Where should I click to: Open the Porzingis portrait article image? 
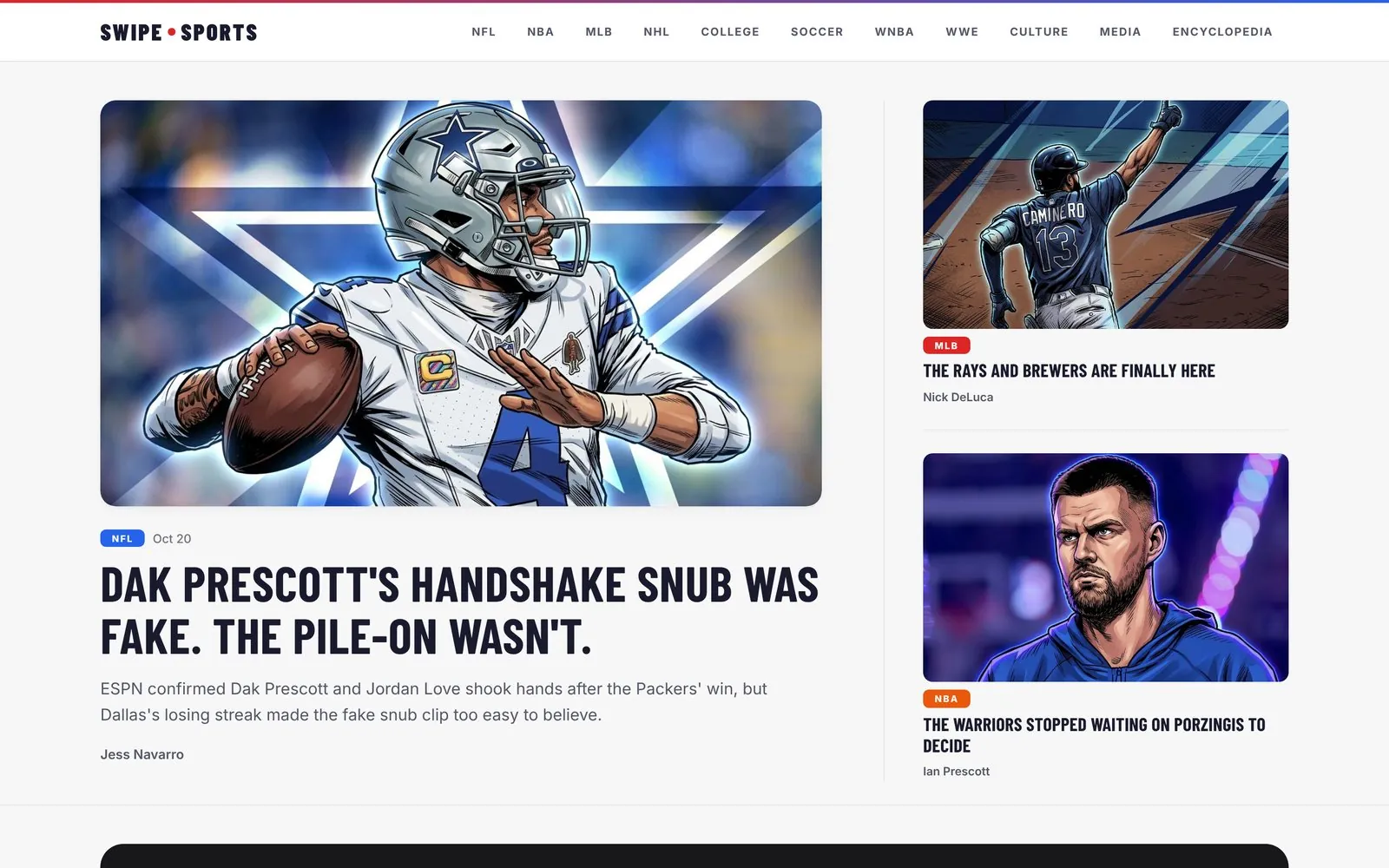coord(1105,568)
